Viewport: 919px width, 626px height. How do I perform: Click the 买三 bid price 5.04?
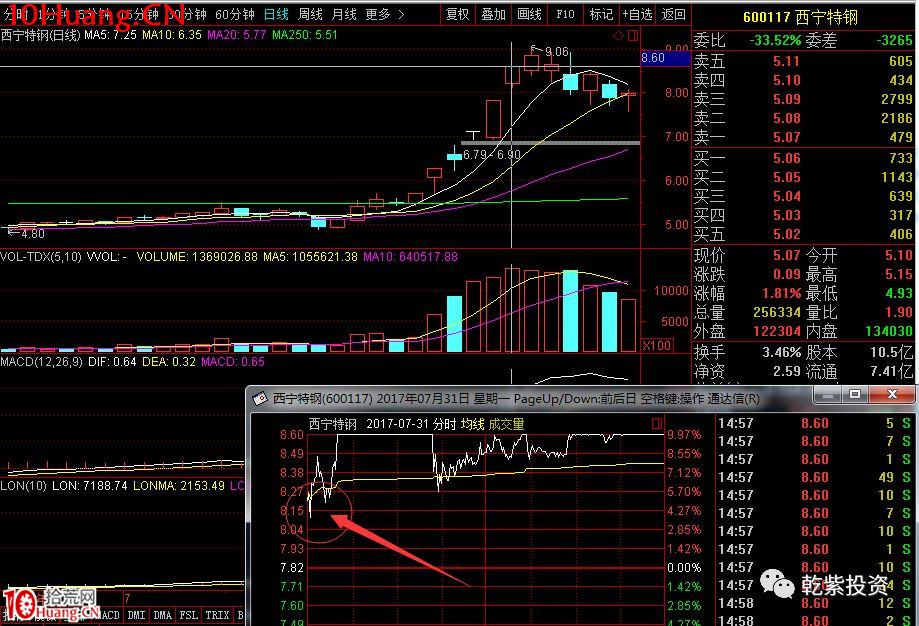786,196
